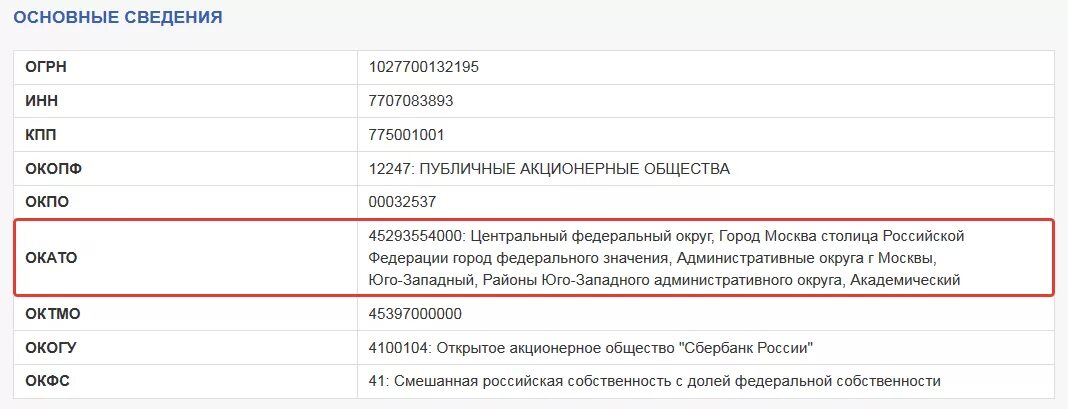1068x409 pixels.
Task: Click the ОКАТО row label
Action: pyautogui.click(x=51, y=258)
